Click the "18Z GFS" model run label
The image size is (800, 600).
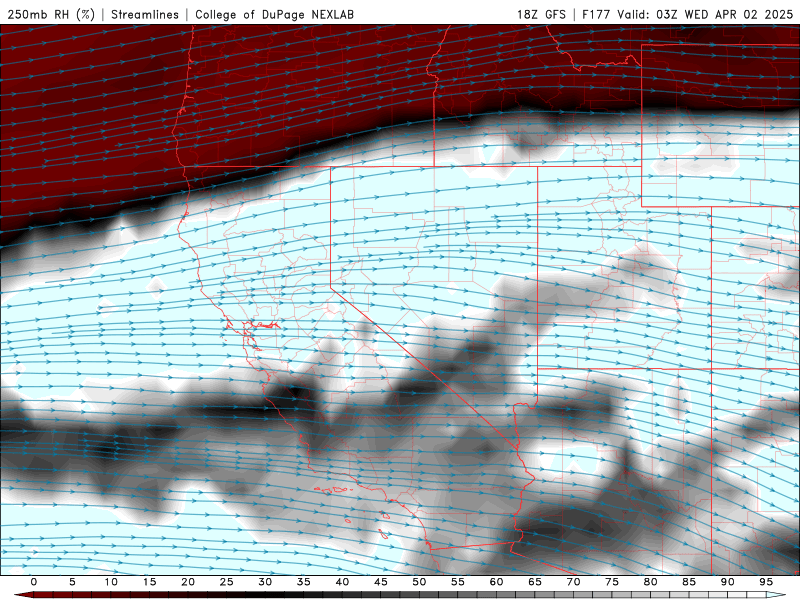click(x=541, y=14)
